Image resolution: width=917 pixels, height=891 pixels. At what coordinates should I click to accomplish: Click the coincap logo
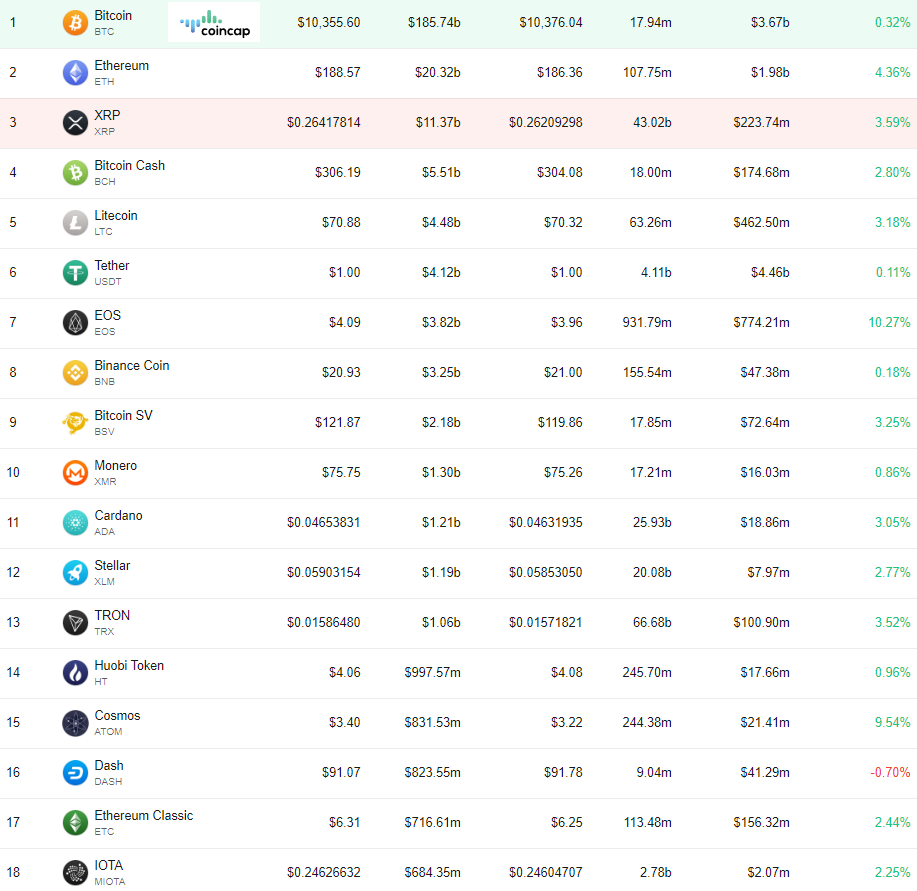click(214, 23)
